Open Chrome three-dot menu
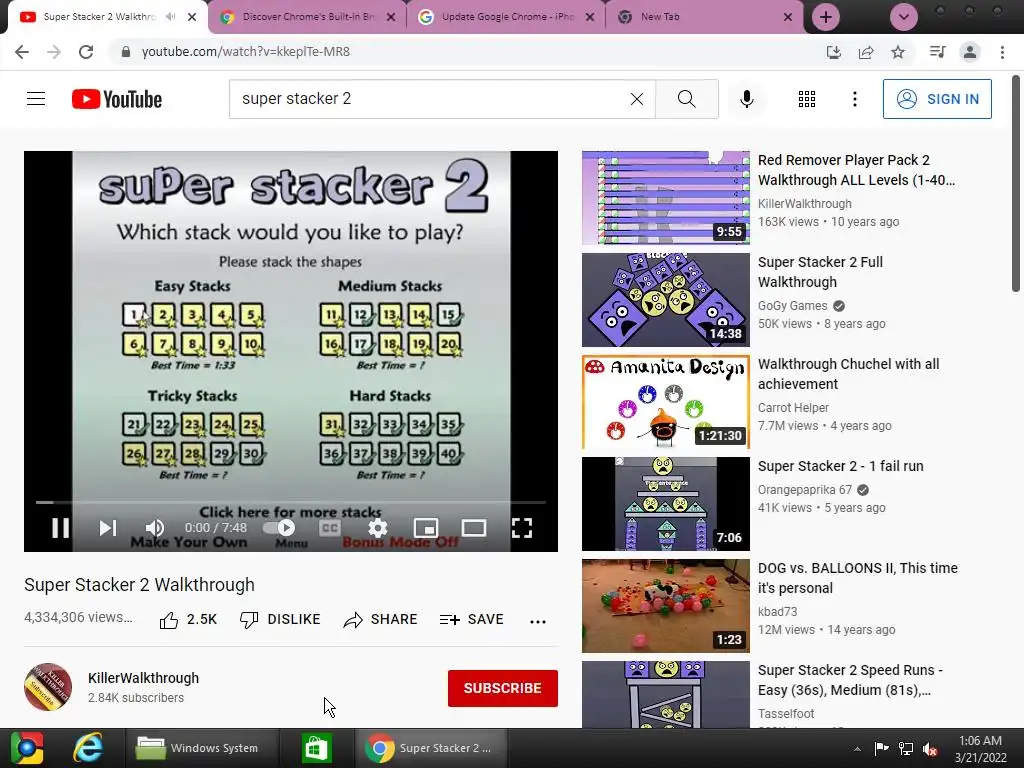 point(1002,52)
